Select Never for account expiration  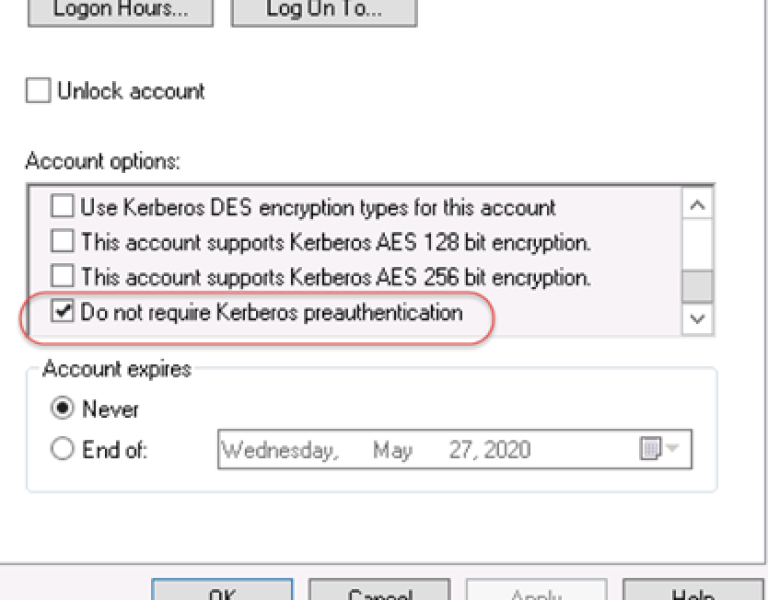click(63, 409)
